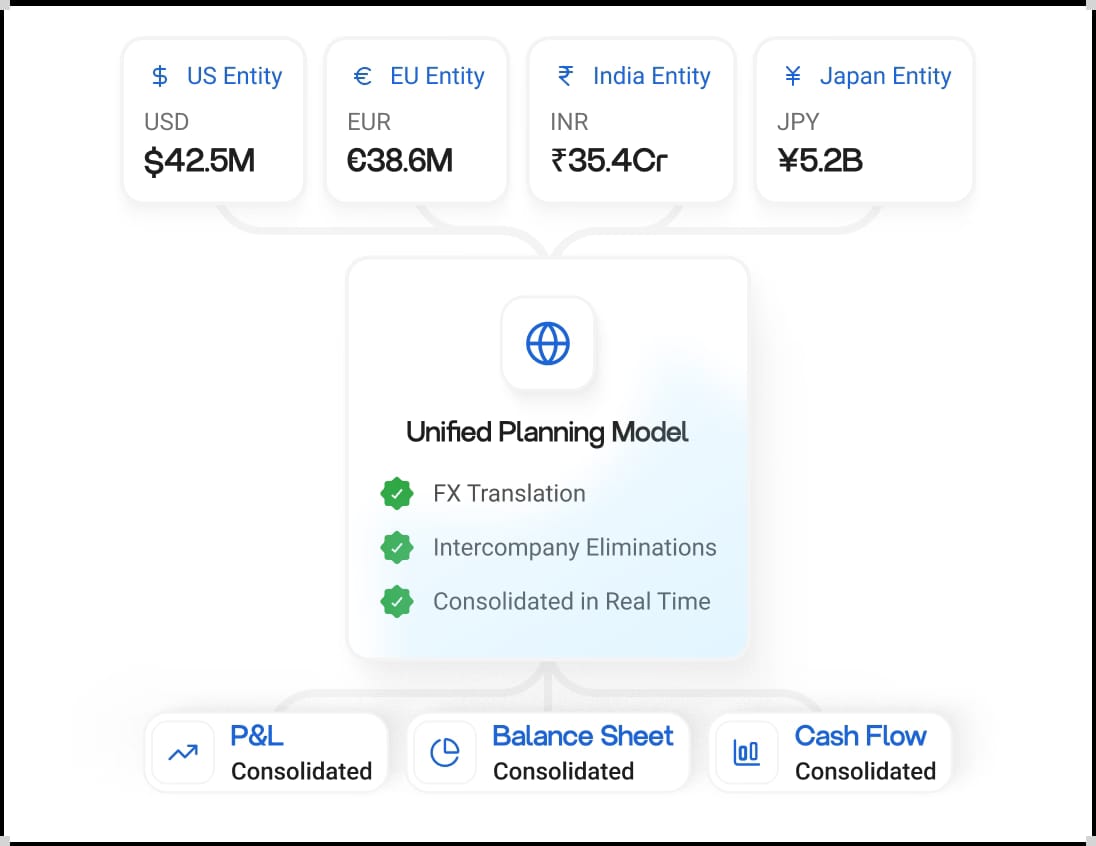
Task: Click the dollar sign icon on US Entity
Action: coord(159,76)
